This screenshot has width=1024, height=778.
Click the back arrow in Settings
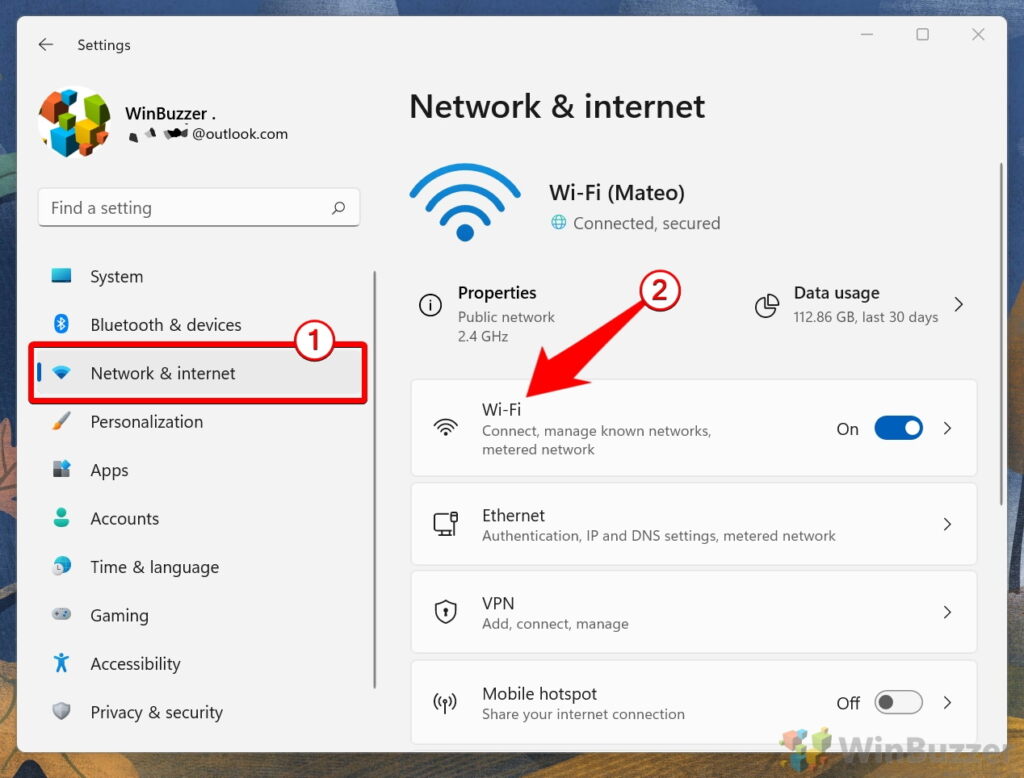[x=46, y=44]
